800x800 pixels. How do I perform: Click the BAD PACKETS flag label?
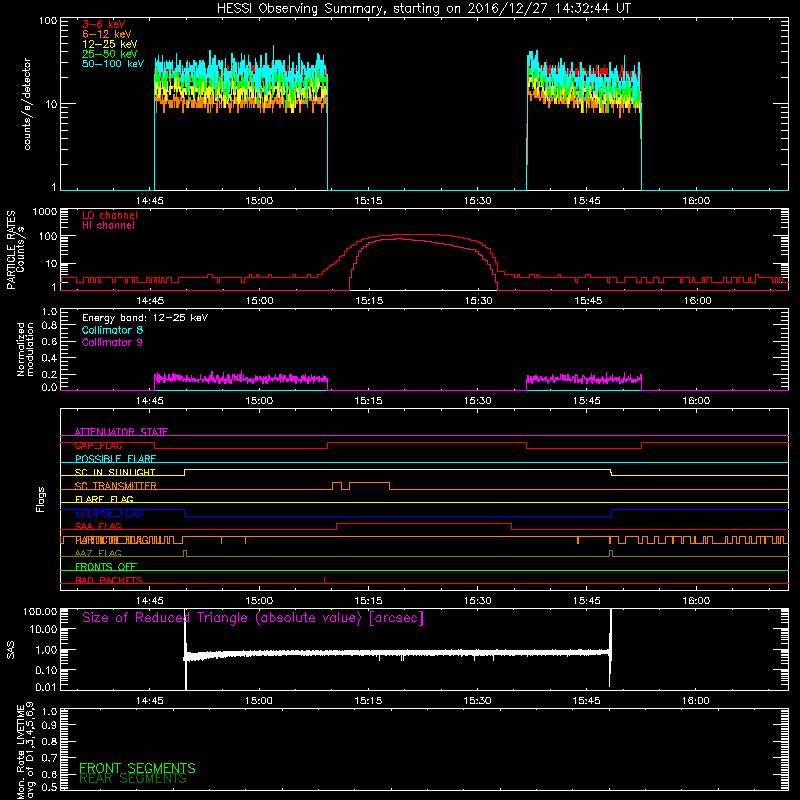(109, 580)
